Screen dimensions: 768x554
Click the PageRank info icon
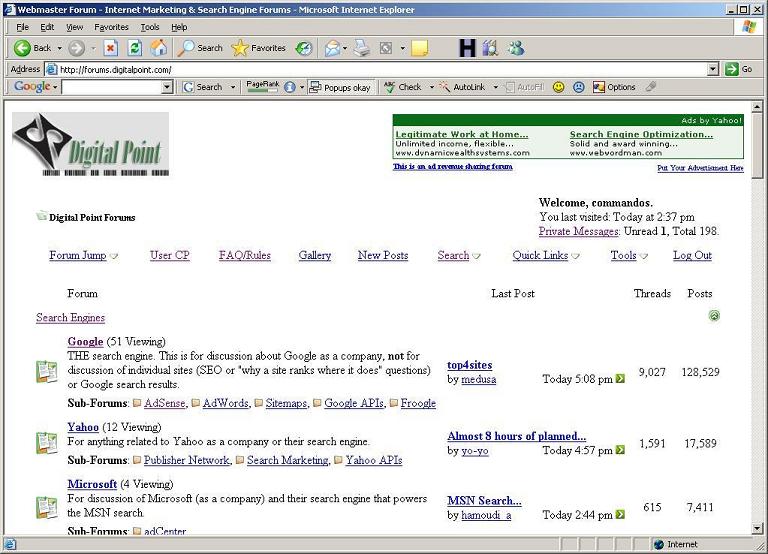coord(290,87)
